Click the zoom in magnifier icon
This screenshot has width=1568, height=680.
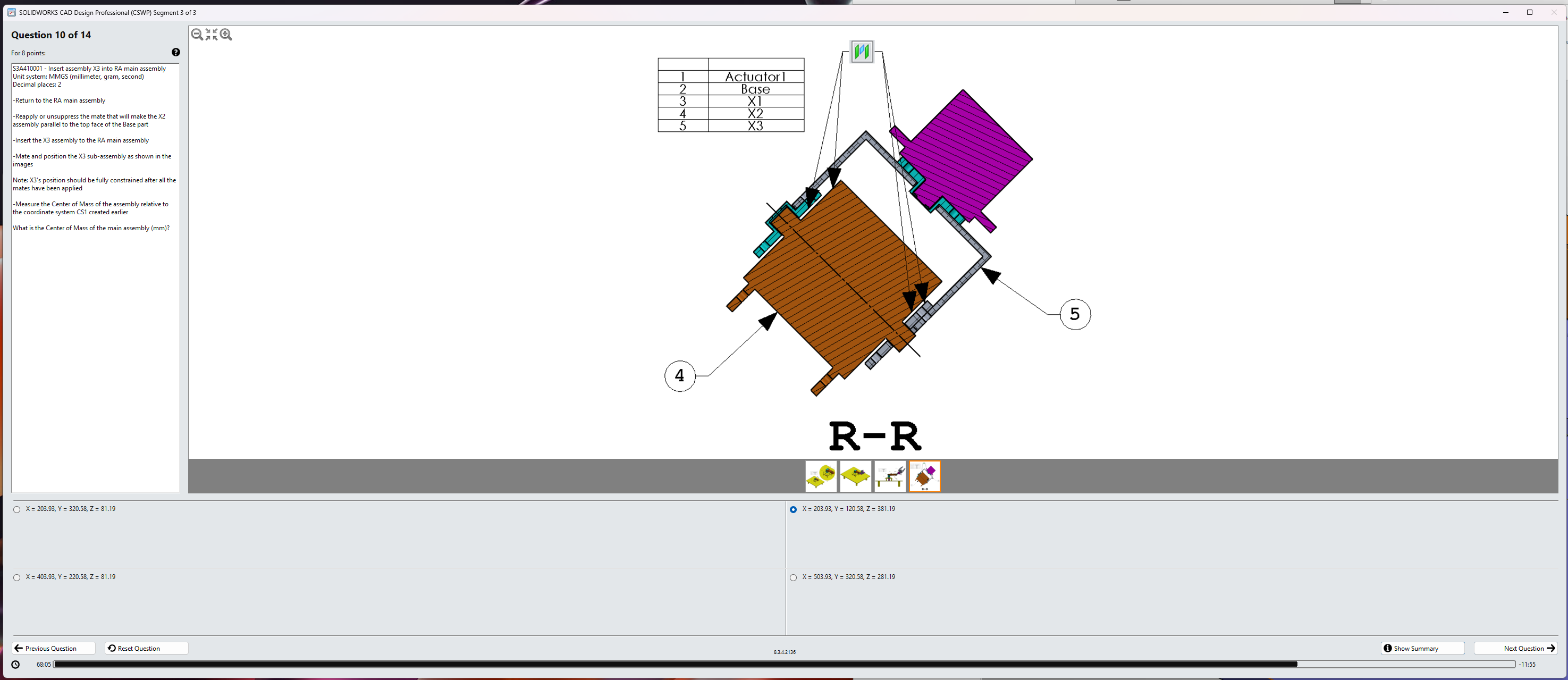pos(226,35)
